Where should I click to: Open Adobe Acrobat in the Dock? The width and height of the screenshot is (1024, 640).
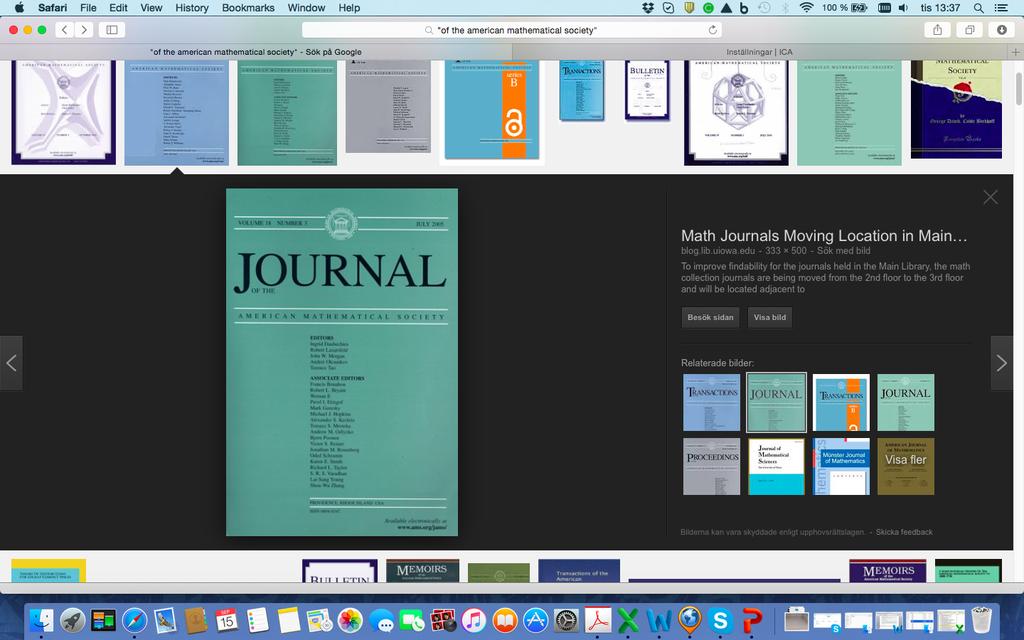(598, 620)
